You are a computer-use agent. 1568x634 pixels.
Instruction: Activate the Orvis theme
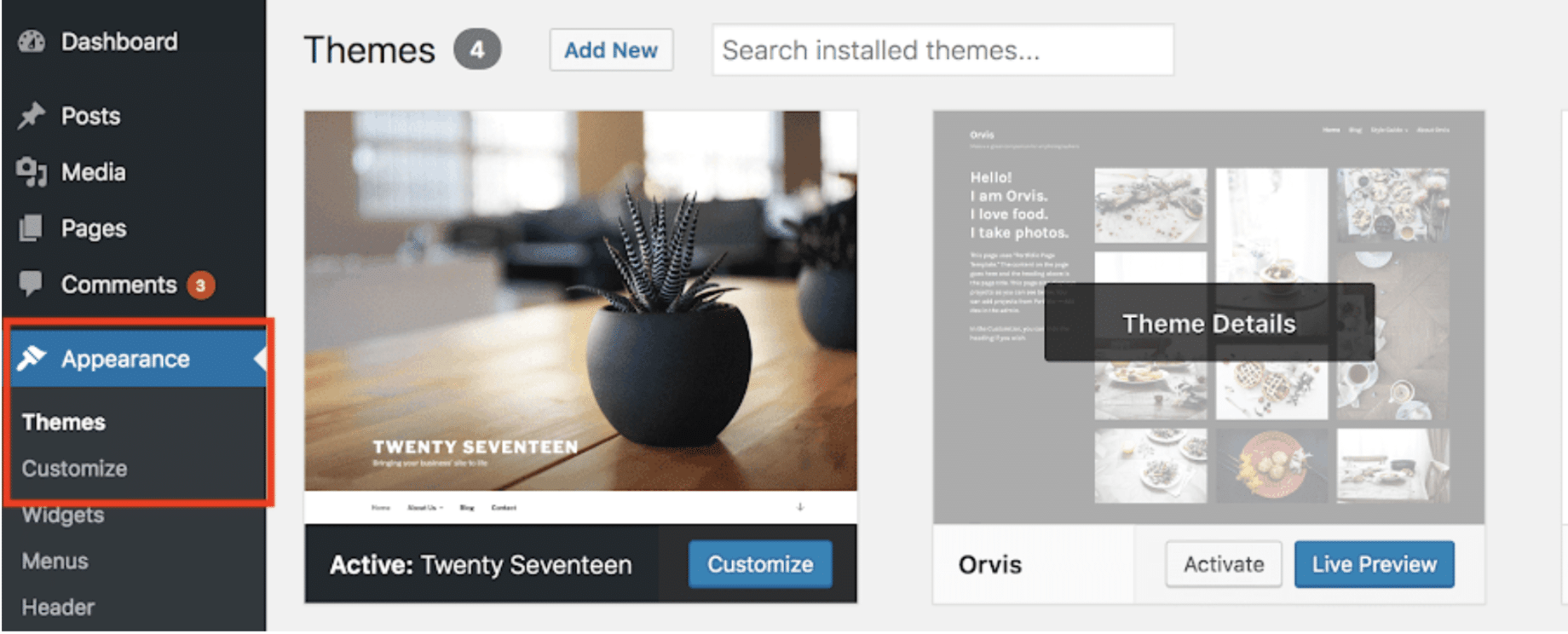click(x=1223, y=564)
